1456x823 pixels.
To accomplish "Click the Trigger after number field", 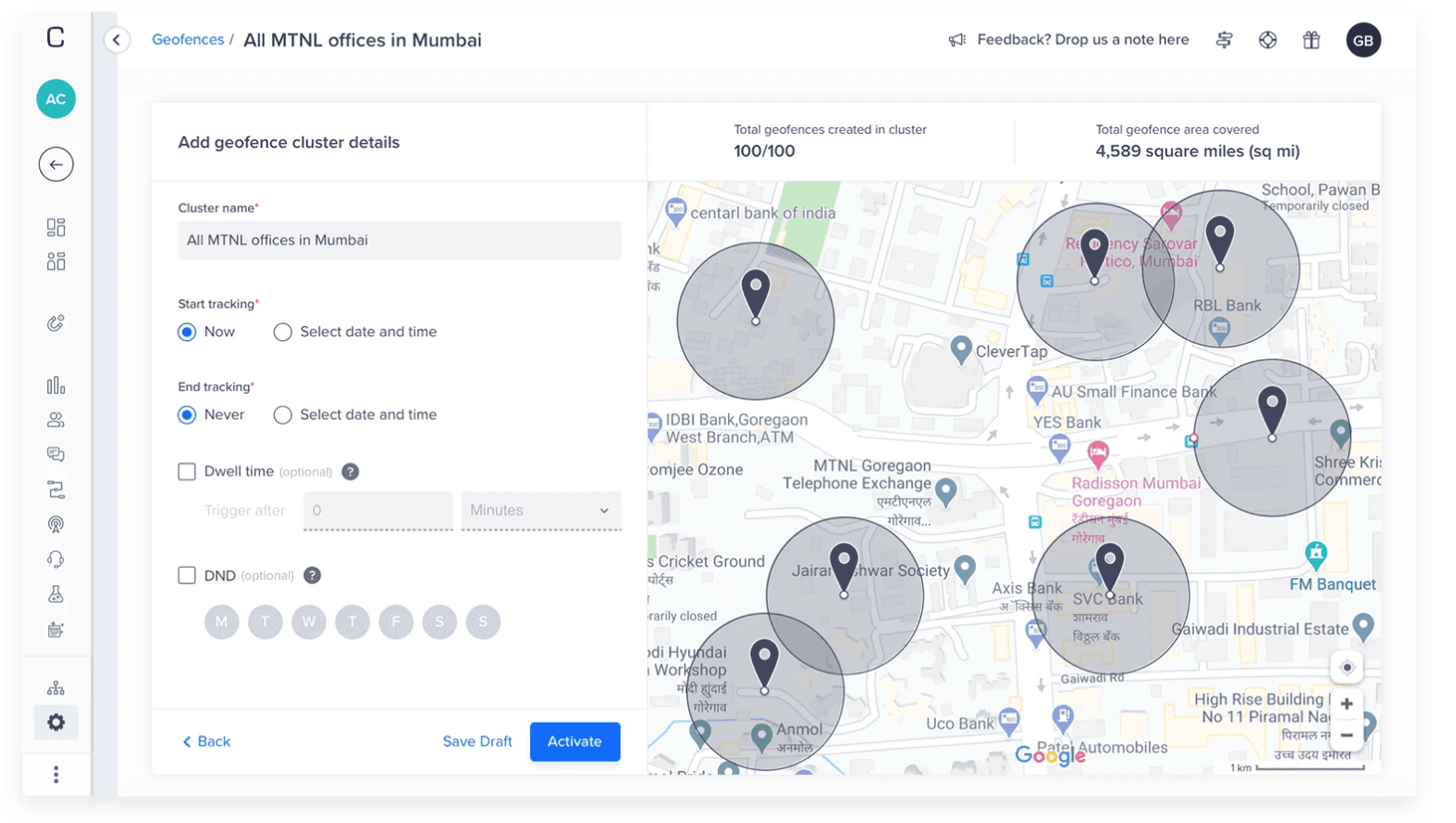I will (378, 510).
